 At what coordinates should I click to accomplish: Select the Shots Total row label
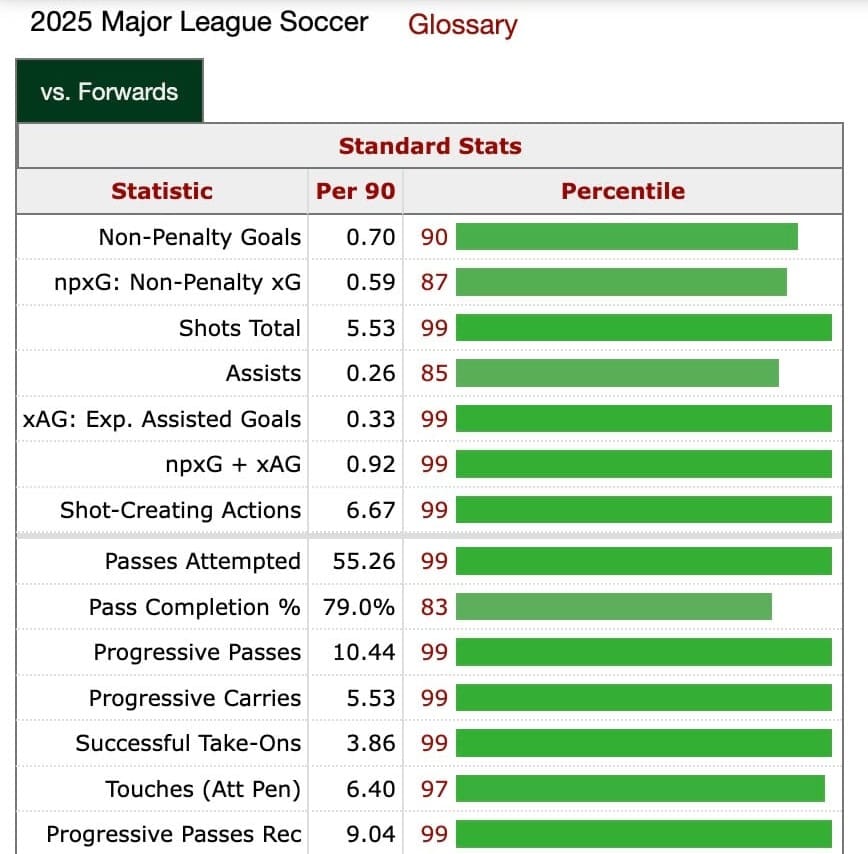pyautogui.click(x=240, y=328)
